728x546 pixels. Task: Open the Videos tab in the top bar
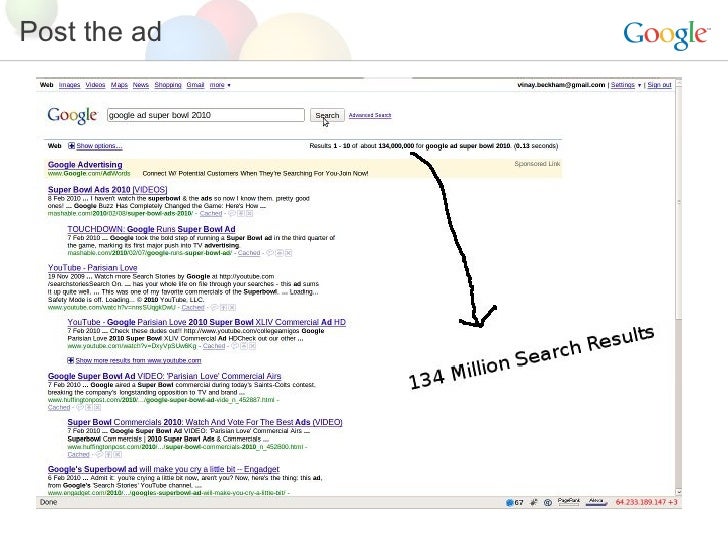[x=95, y=85]
